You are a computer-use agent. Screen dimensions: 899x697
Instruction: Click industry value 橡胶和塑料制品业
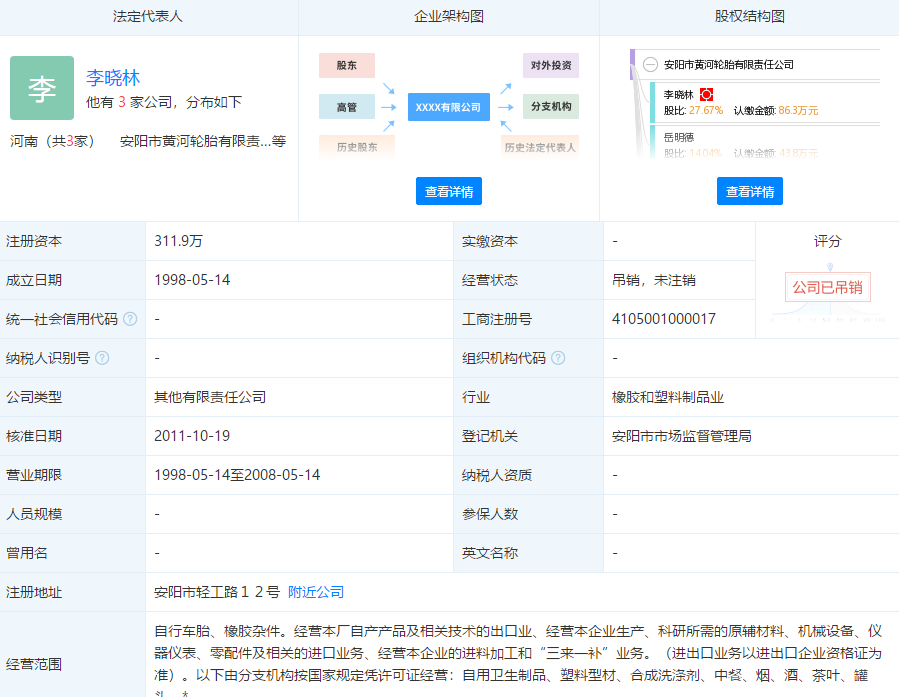pyautogui.click(x=668, y=397)
